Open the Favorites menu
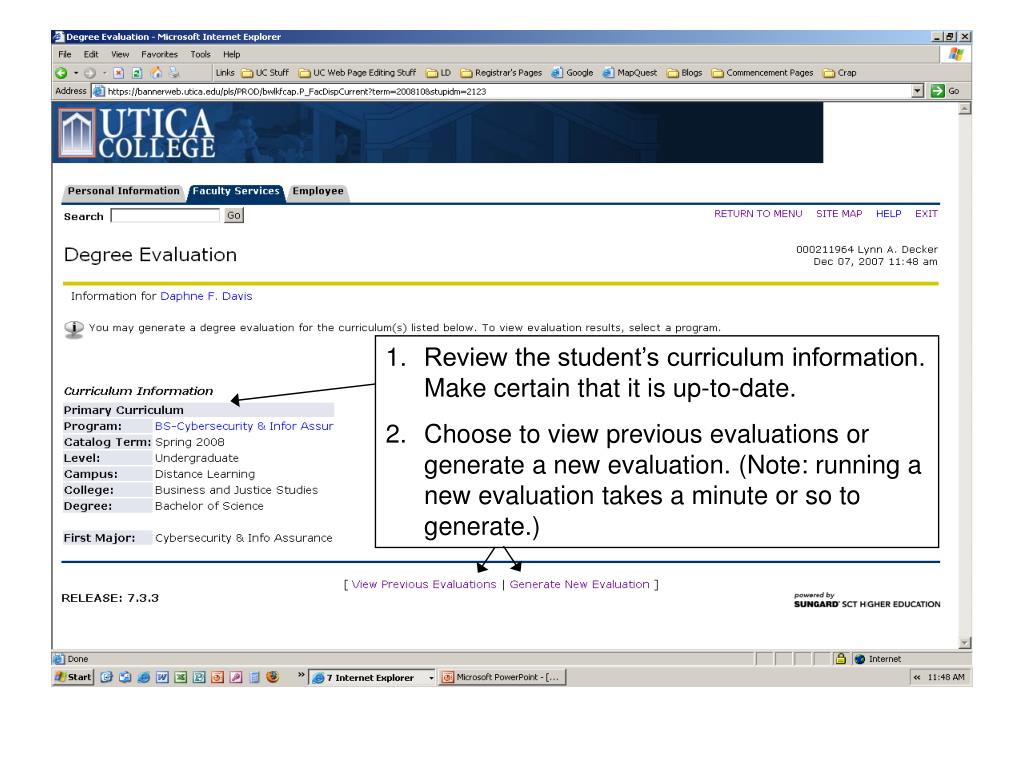The height and width of the screenshot is (768, 1024). [159, 55]
